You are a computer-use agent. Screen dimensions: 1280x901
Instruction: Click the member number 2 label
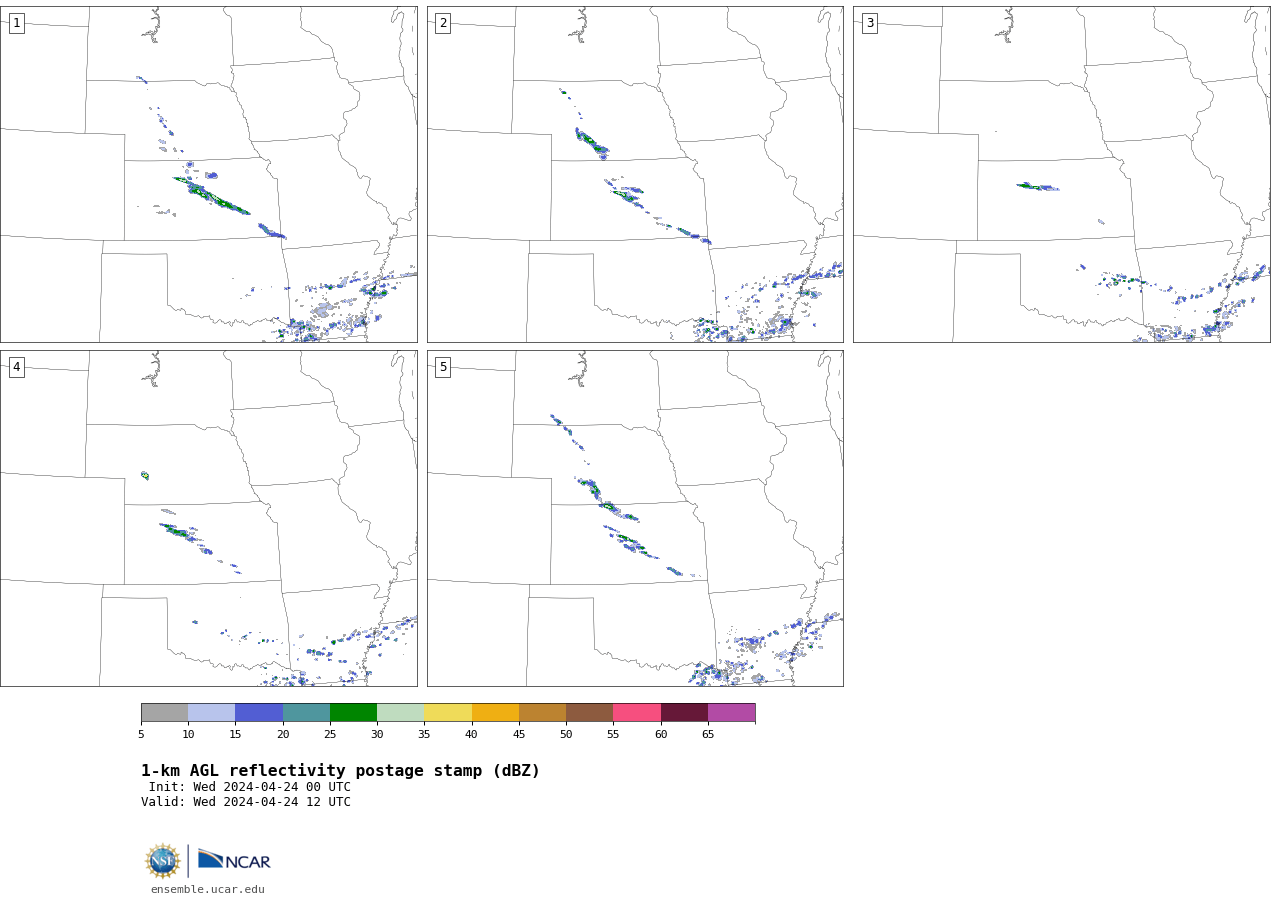[443, 23]
